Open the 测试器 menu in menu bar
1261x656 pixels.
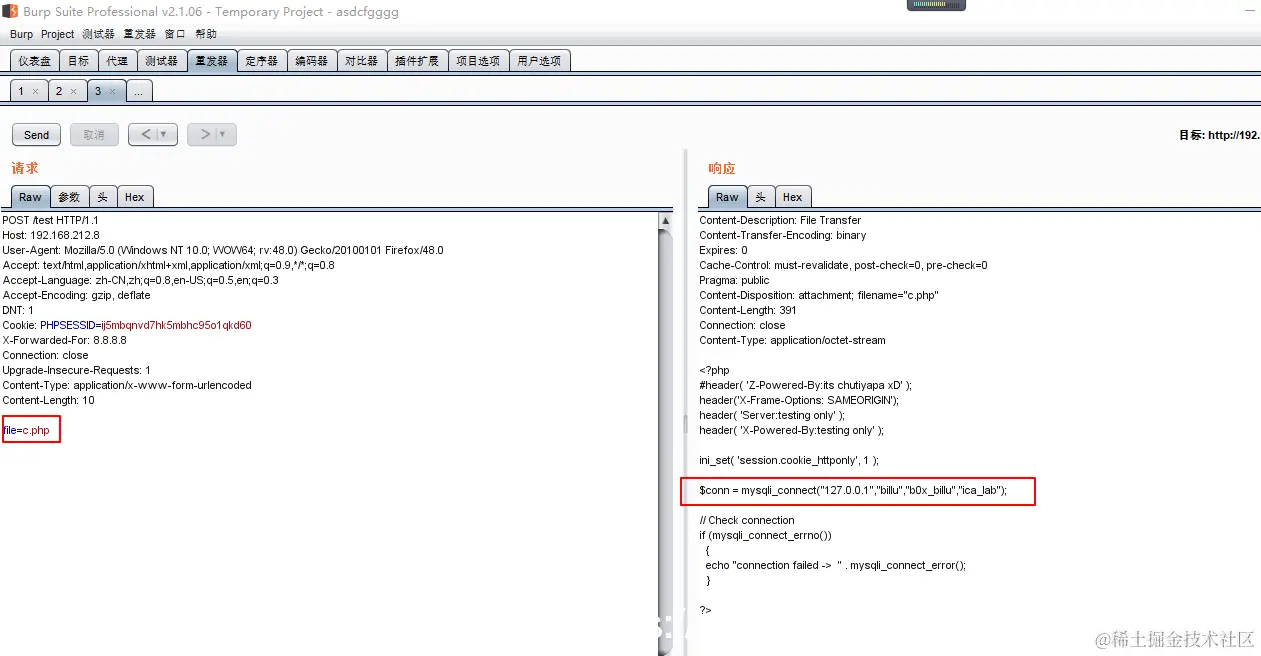99,34
